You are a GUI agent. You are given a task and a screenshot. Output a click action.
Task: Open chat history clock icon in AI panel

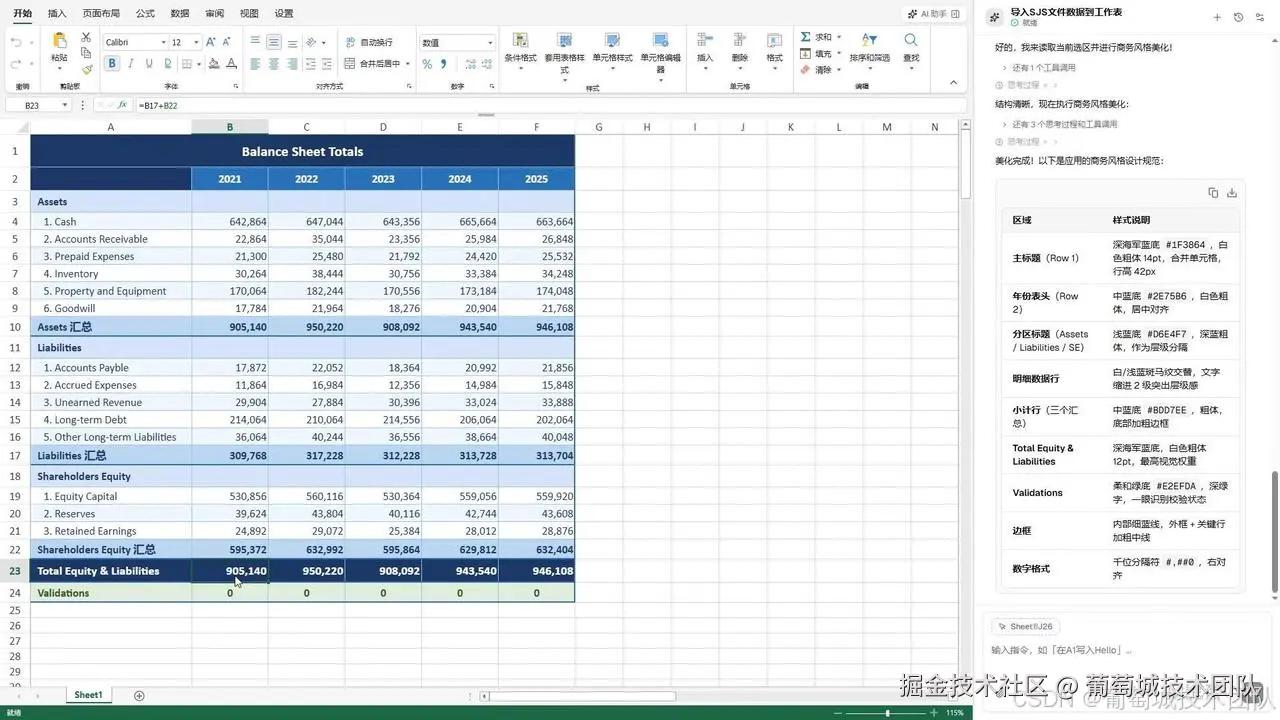click(x=1238, y=17)
